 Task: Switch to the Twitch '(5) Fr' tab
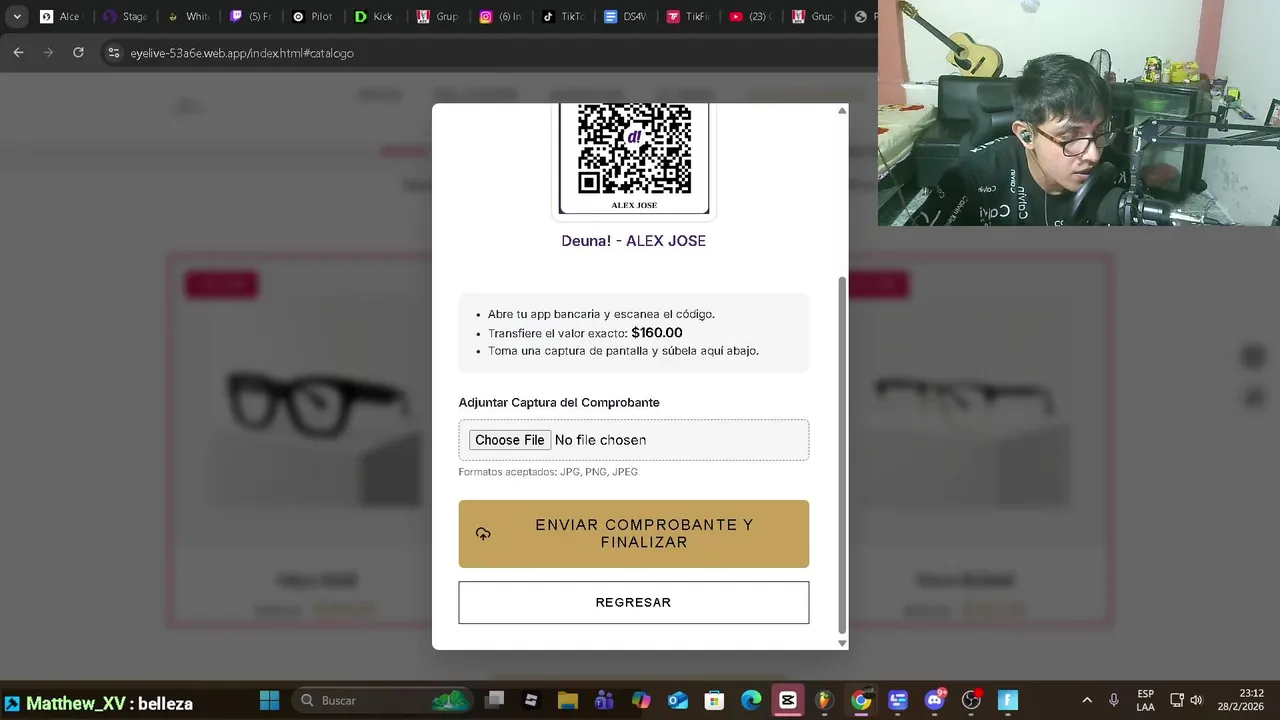[251, 16]
